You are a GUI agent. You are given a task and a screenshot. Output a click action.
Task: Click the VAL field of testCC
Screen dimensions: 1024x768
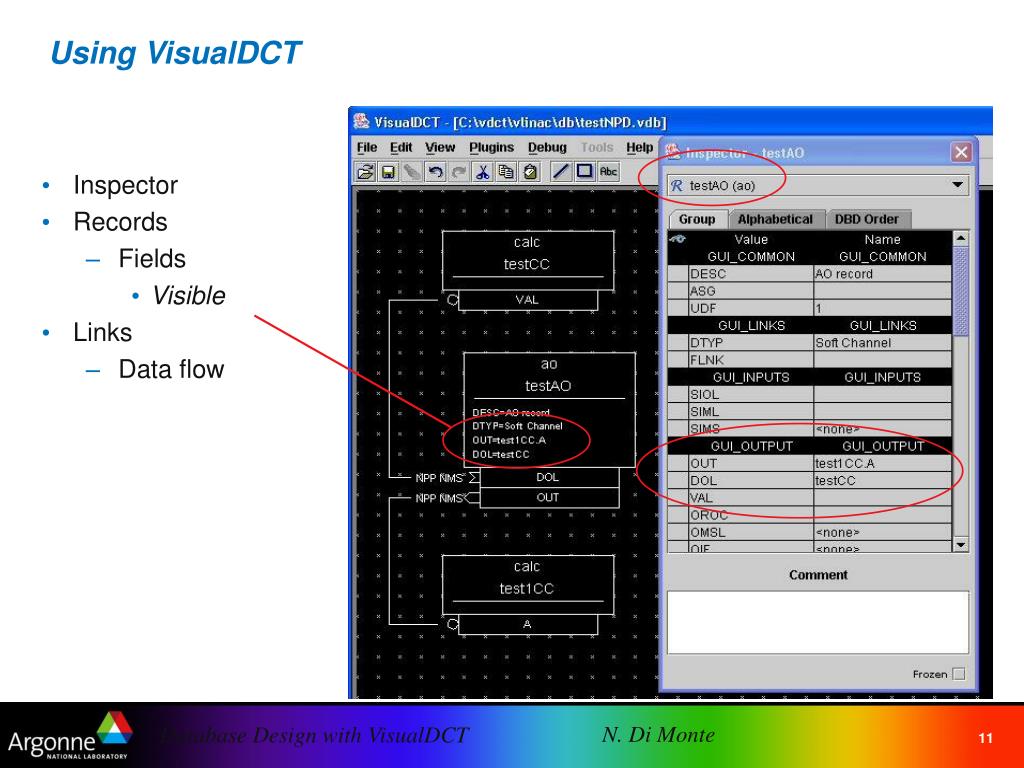pyautogui.click(x=528, y=300)
